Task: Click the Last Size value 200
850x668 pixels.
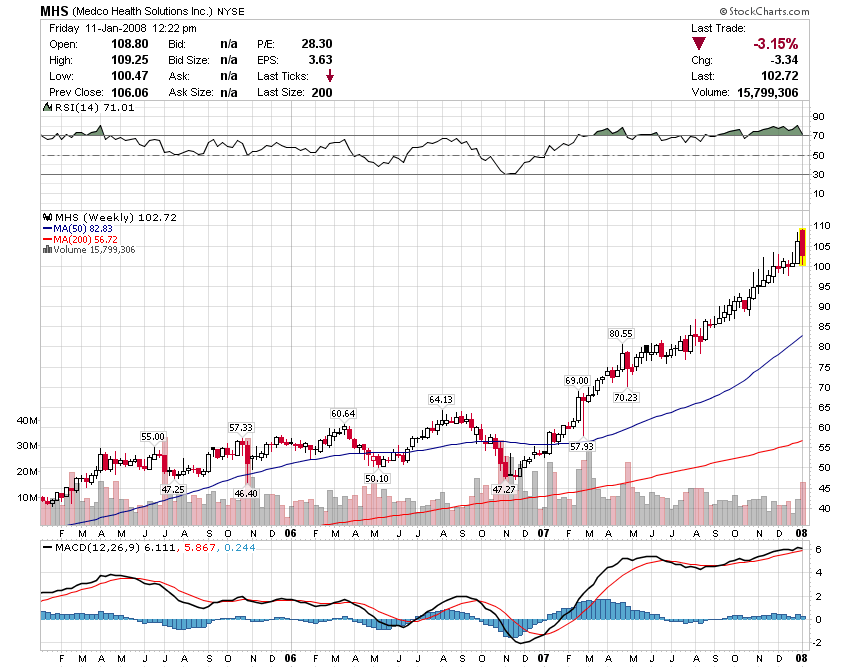Action: (x=322, y=92)
